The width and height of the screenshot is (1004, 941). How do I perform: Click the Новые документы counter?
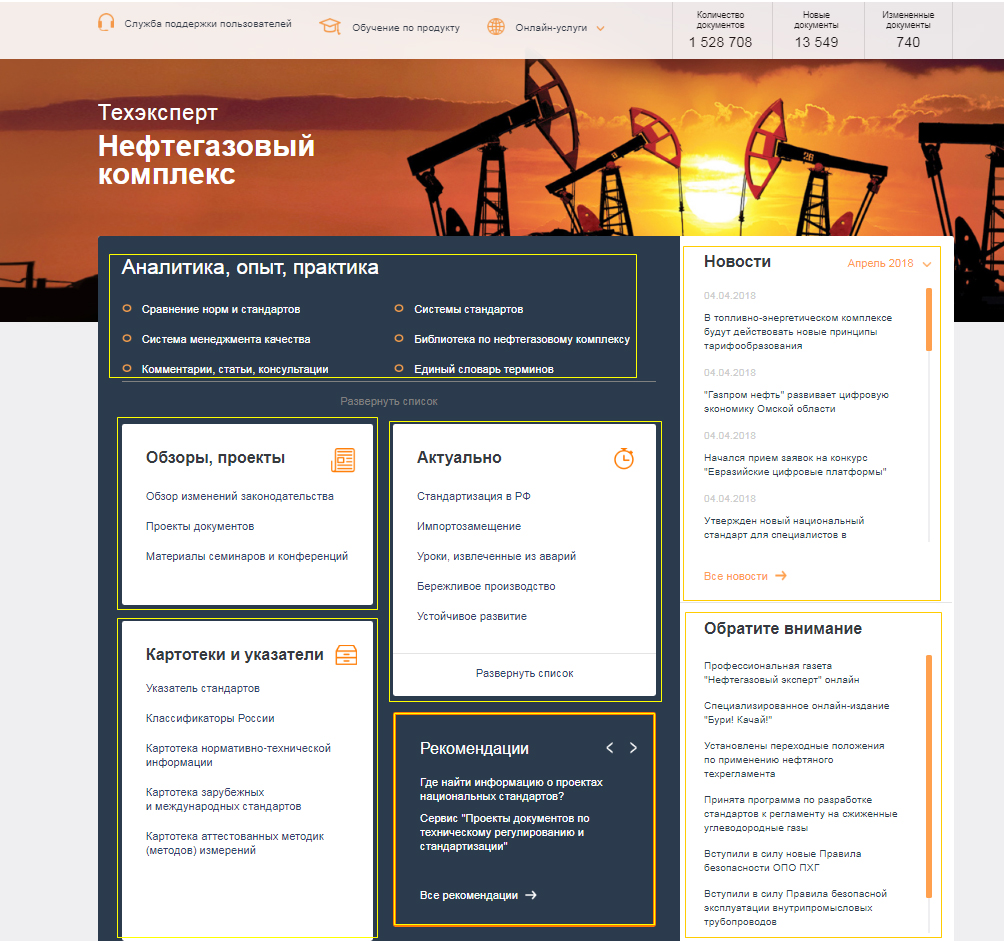coord(816,30)
